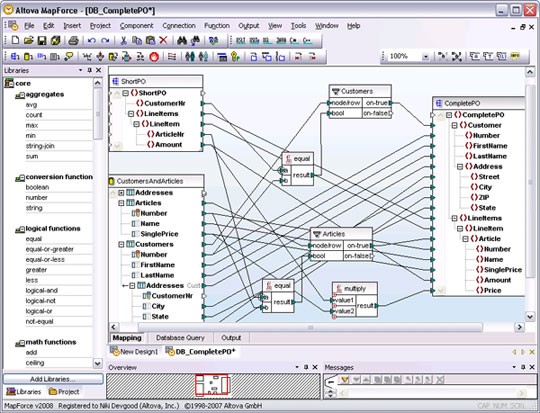Toggle auto-hide pin on Overview panel

tap(306, 367)
